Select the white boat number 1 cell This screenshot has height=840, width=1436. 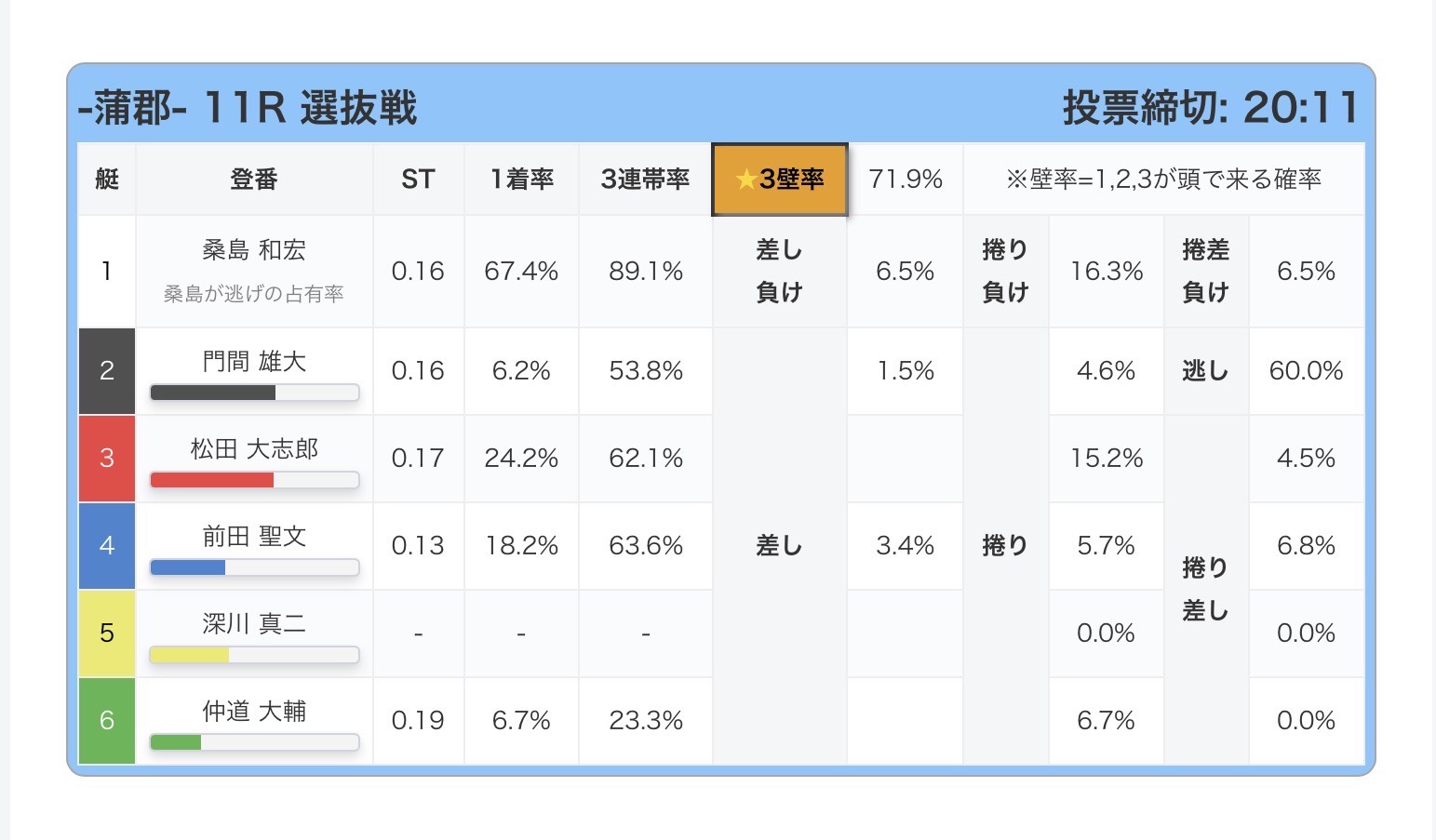click(x=107, y=272)
